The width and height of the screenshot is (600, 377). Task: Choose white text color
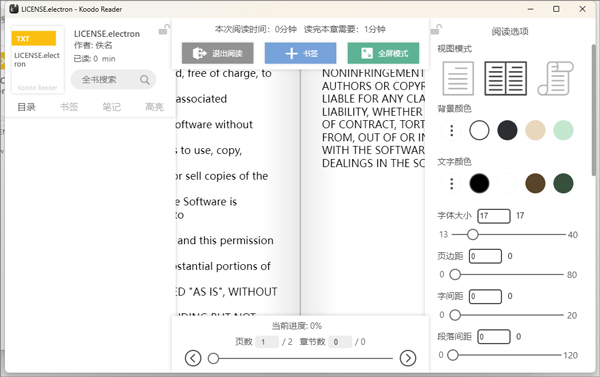[507, 183]
